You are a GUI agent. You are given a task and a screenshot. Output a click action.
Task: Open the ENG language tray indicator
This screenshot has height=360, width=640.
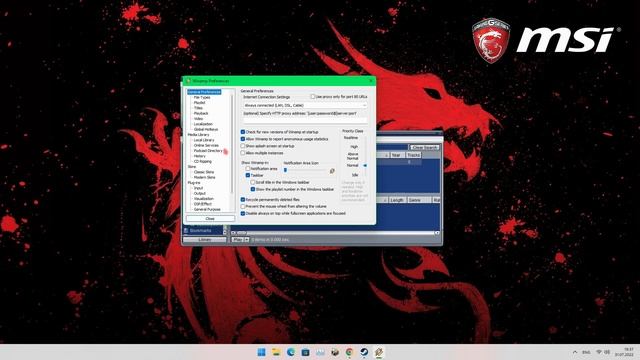tap(587, 352)
